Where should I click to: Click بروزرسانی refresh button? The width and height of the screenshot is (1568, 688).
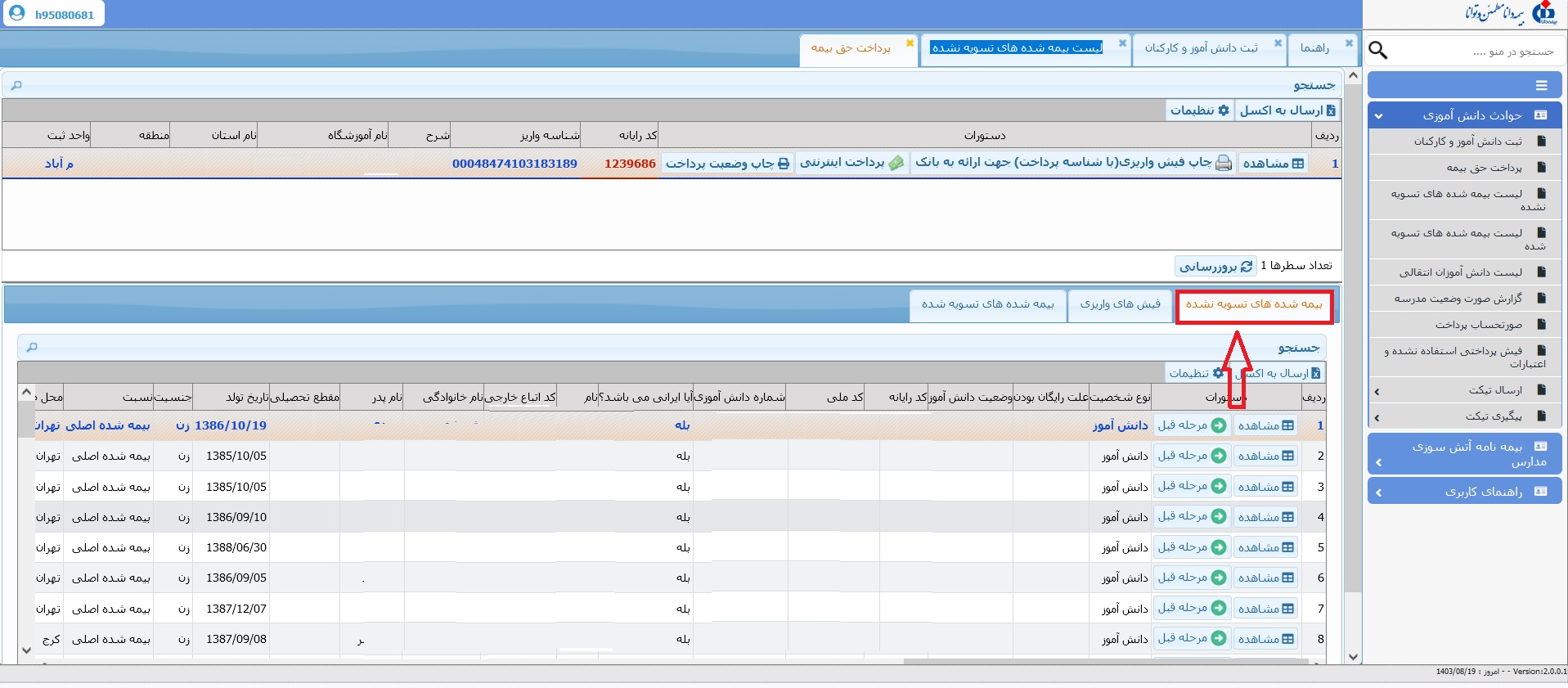coord(1215,266)
